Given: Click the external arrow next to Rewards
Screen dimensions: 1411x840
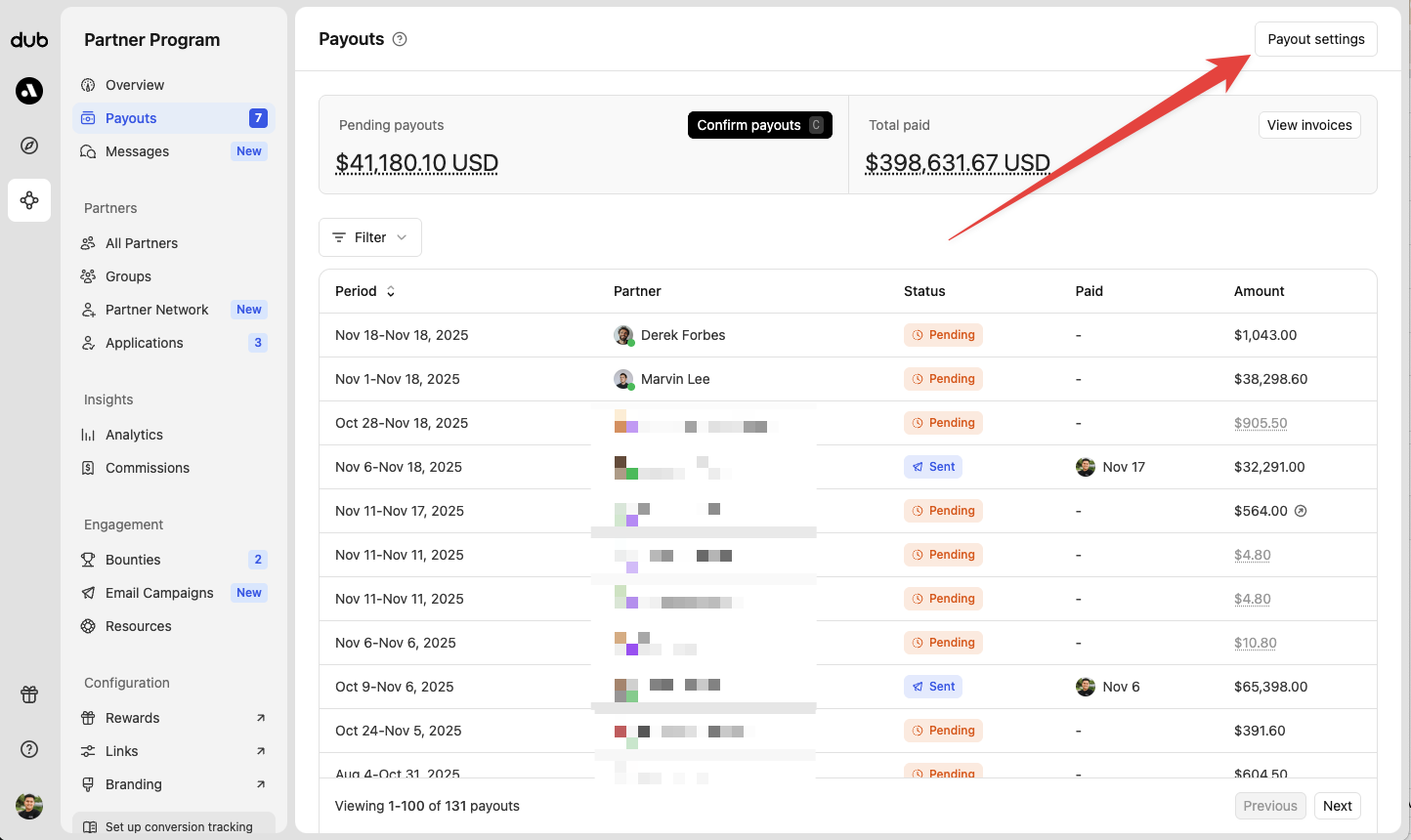Looking at the screenshot, I should 260,717.
